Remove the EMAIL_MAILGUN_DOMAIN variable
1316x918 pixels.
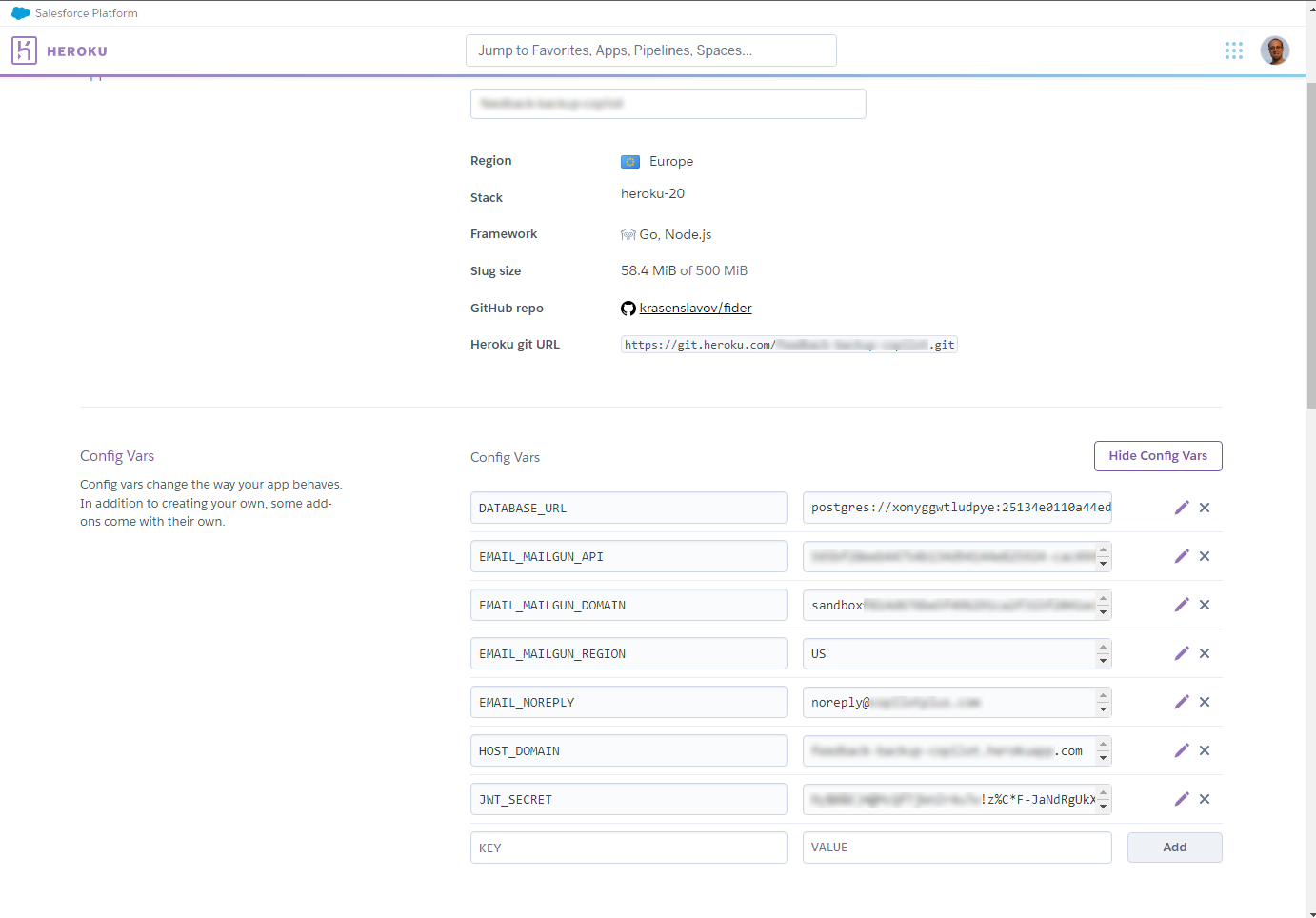1205,605
